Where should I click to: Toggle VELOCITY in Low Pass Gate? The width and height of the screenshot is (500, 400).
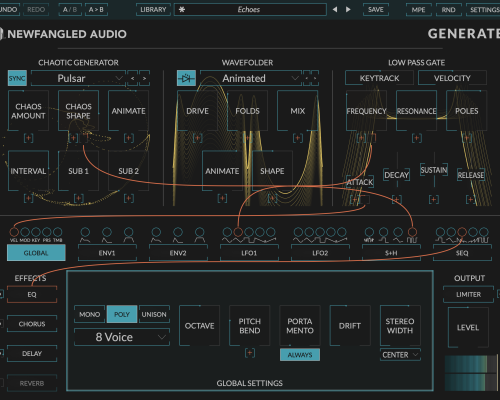[452, 78]
